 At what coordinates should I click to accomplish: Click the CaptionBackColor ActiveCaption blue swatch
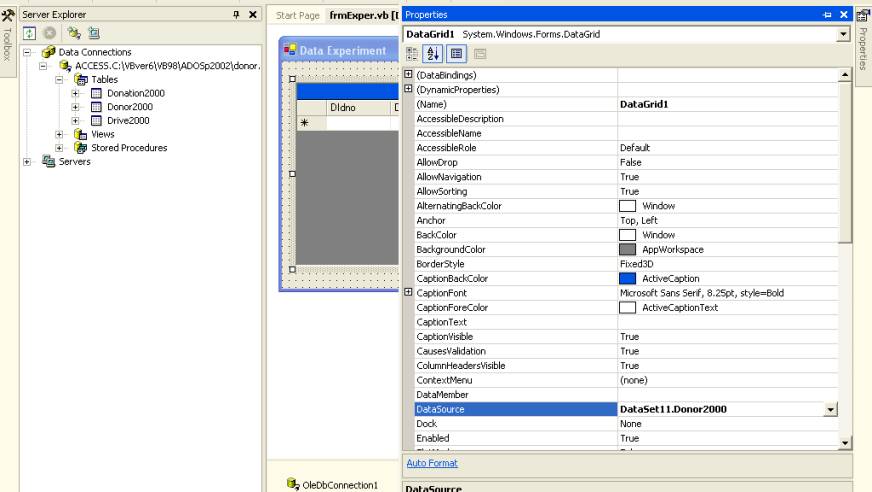point(627,279)
